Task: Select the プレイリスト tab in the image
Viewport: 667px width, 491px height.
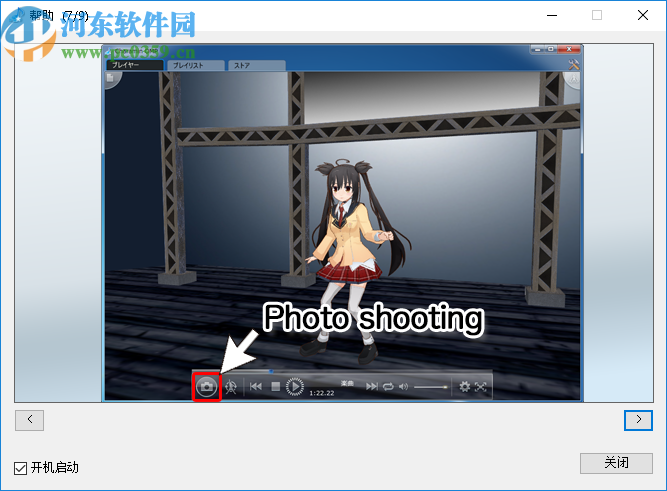Action: 196,65
